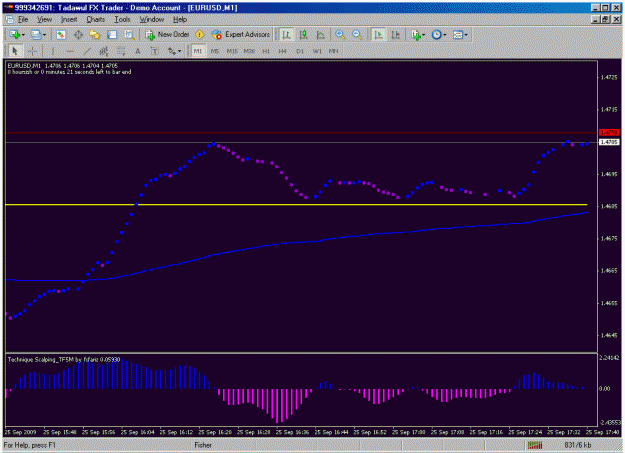Open the Profiles toolbar button
The height and width of the screenshot is (453, 625).
36,35
